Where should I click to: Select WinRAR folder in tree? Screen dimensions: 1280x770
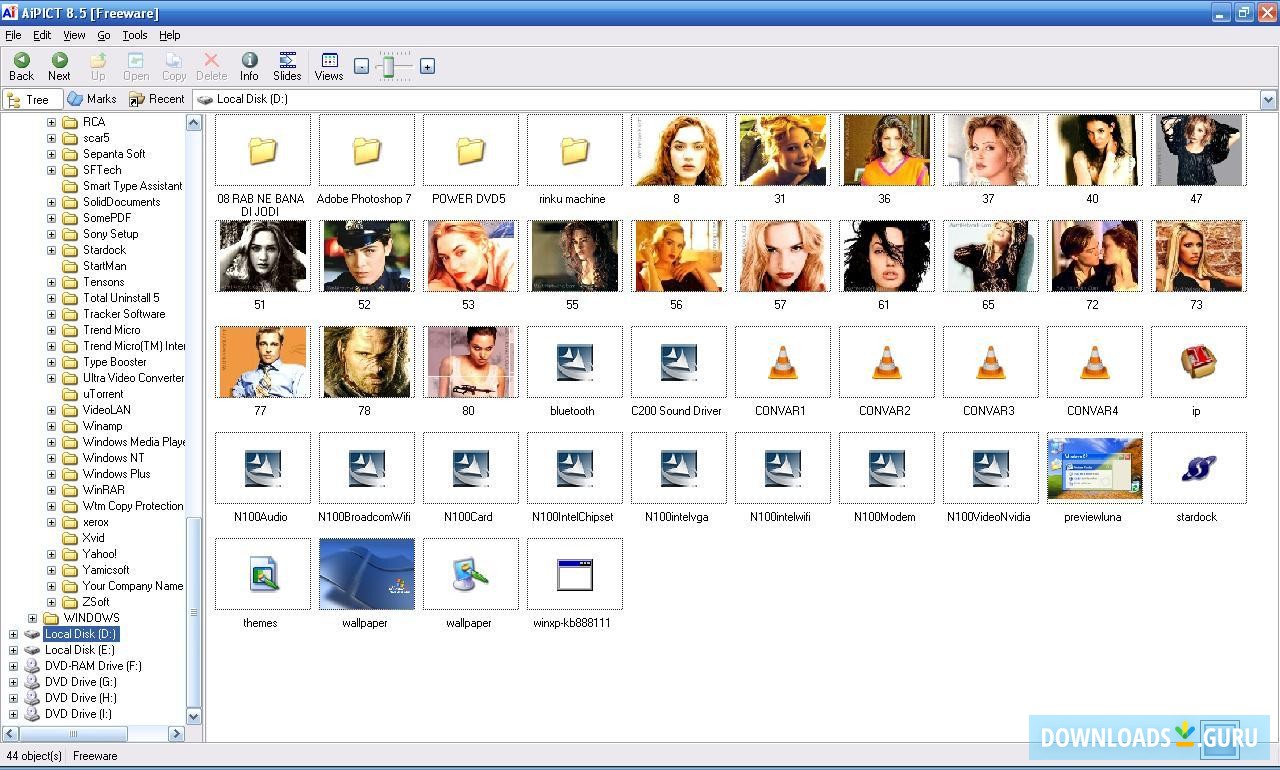tap(104, 490)
